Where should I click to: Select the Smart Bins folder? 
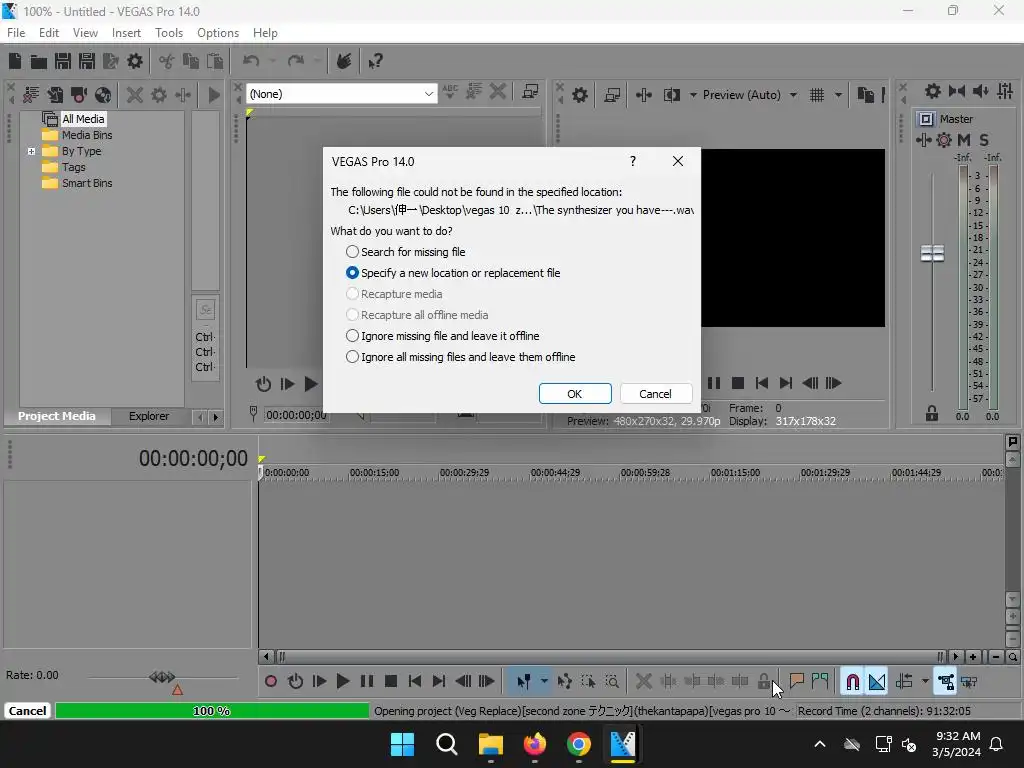78,184
